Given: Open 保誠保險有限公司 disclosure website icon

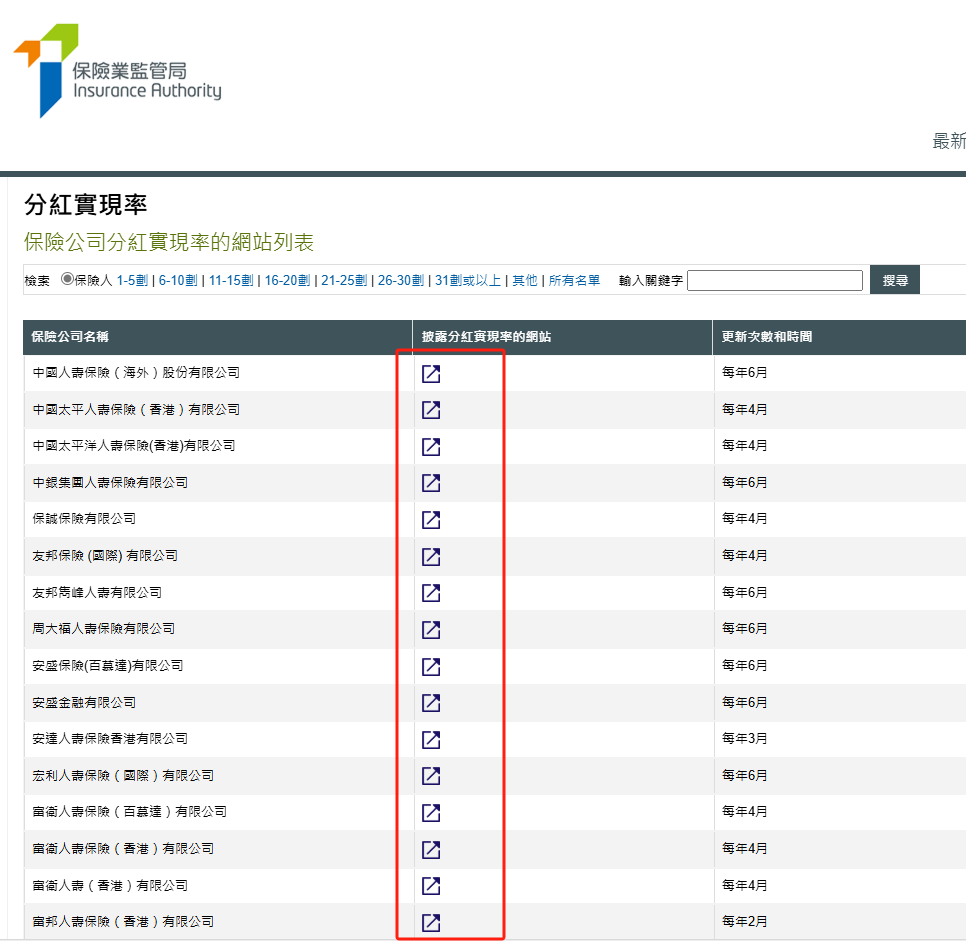Looking at the screenshot, I should [431, 520].
